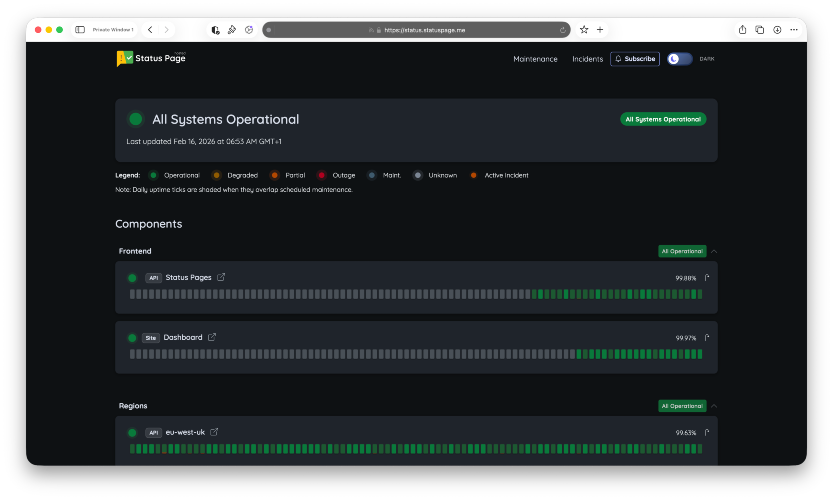Image resolution: width=833 pixels, height=500 pixels.
Task: Click the Dashboard component name
Action: coord(183,338)
